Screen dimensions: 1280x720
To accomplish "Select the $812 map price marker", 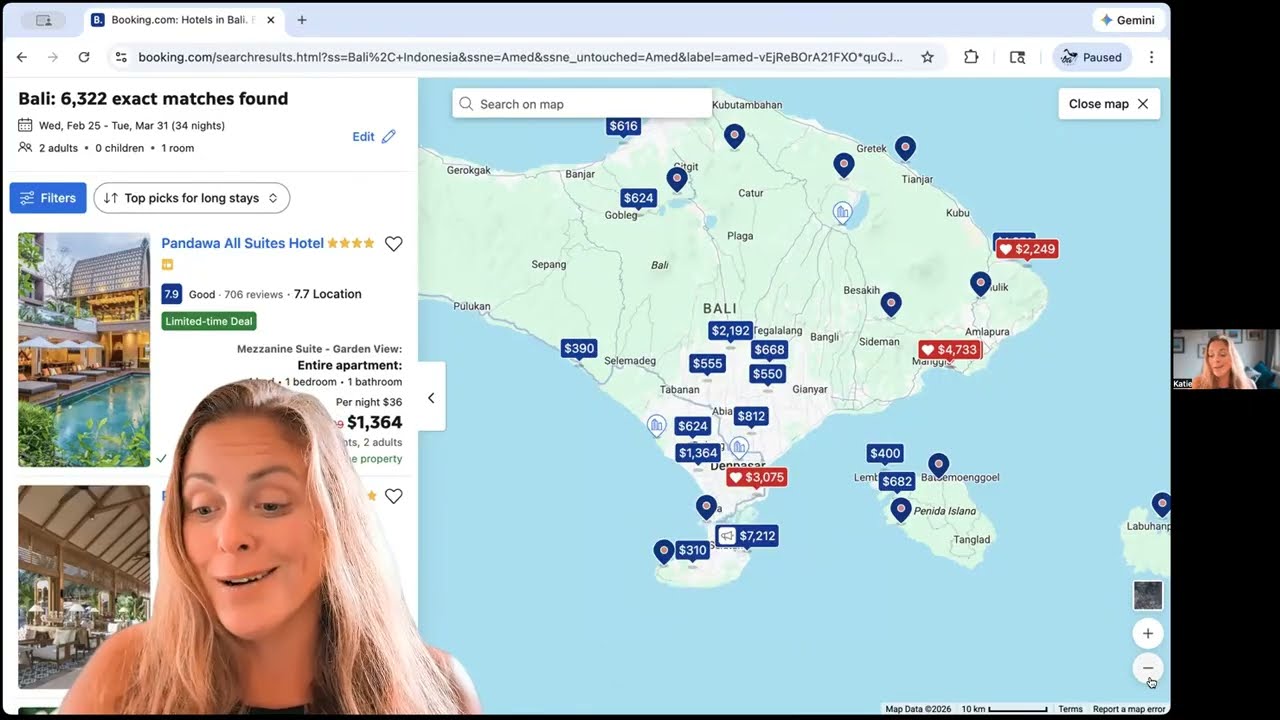I will [x=751, y=417].
